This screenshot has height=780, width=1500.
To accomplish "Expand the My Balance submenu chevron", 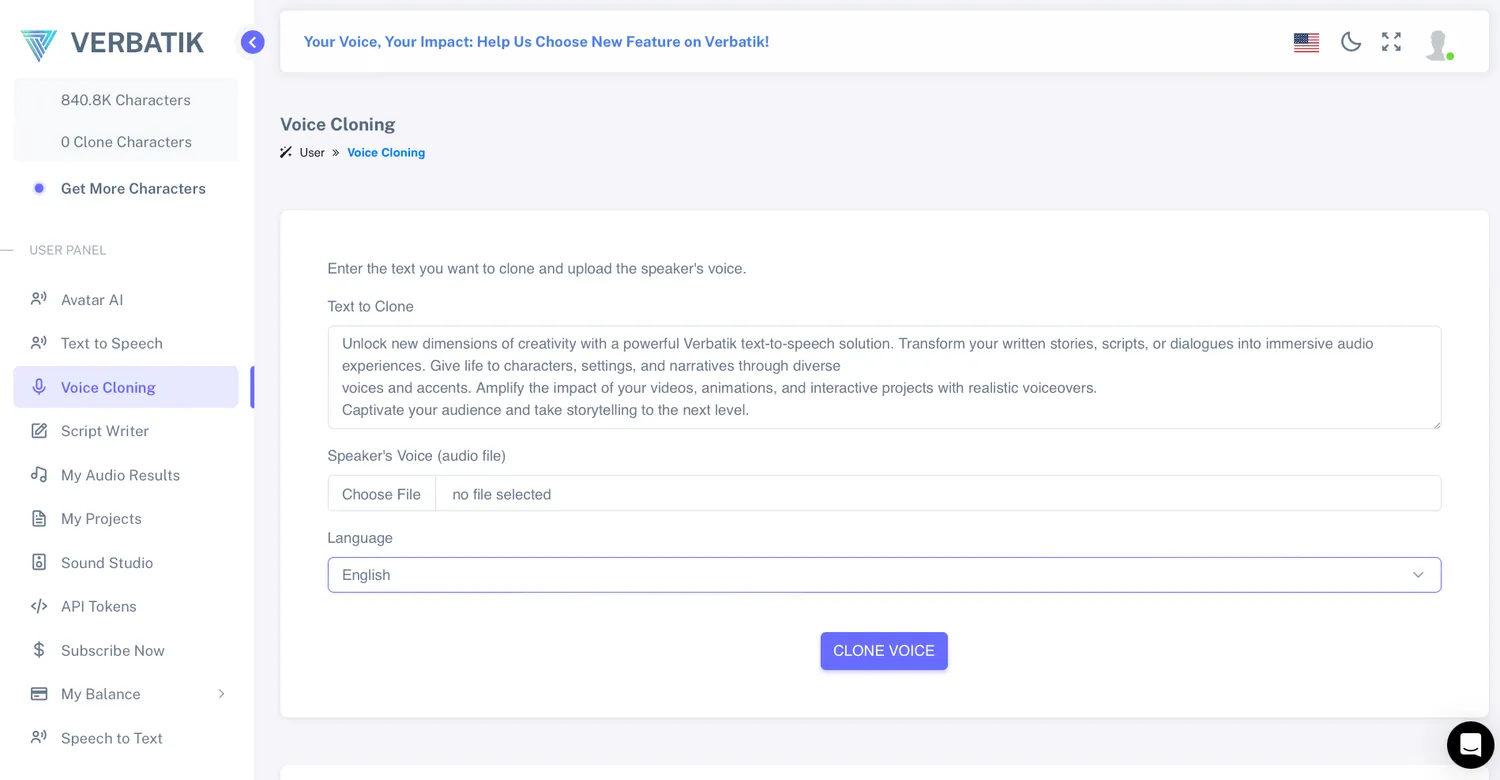I will (222, 694).
